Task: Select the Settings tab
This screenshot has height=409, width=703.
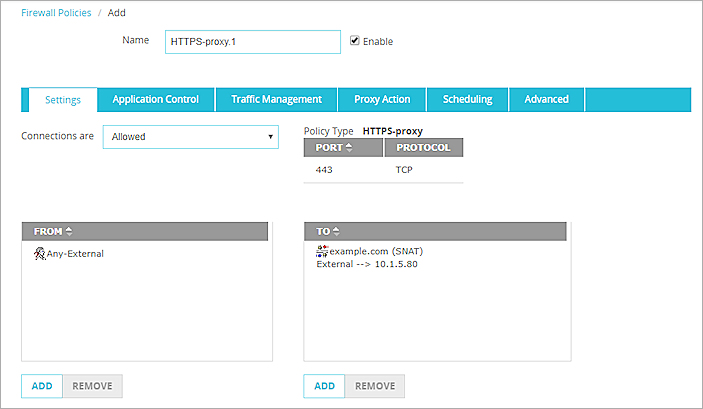Action: 60,100
